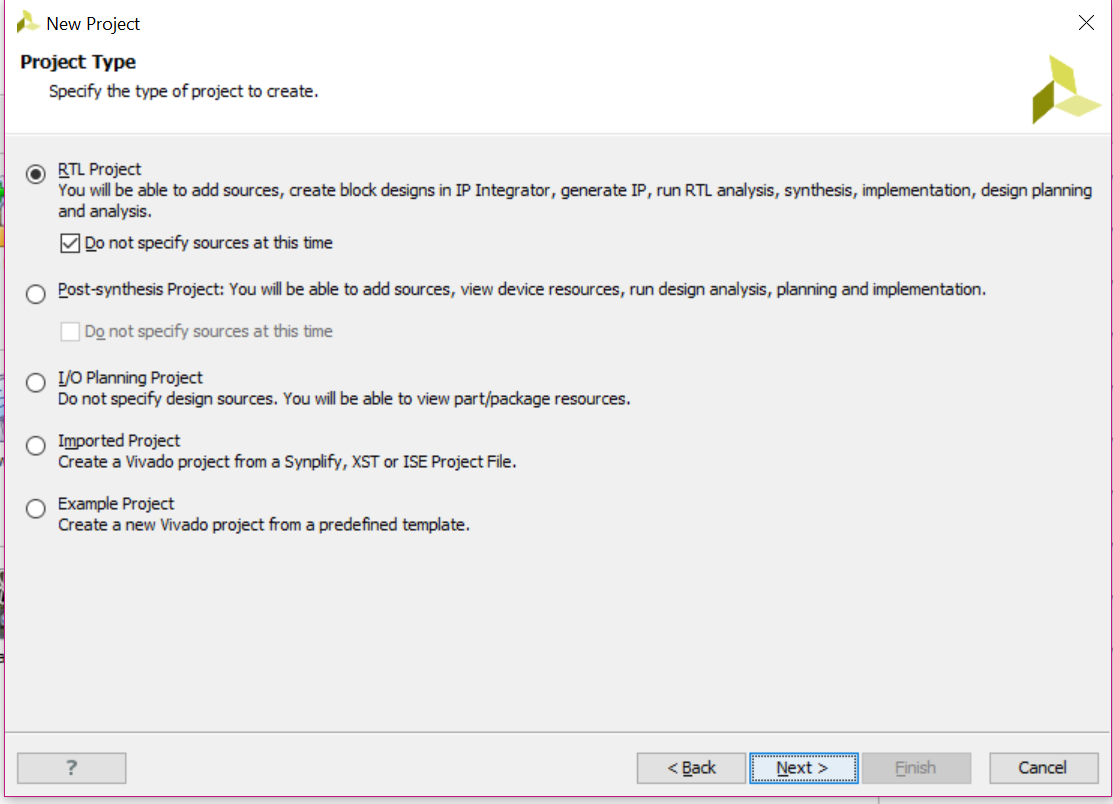1113x804 pixels.
Task: Click the disabled Finish button
Action: (916, 768)
